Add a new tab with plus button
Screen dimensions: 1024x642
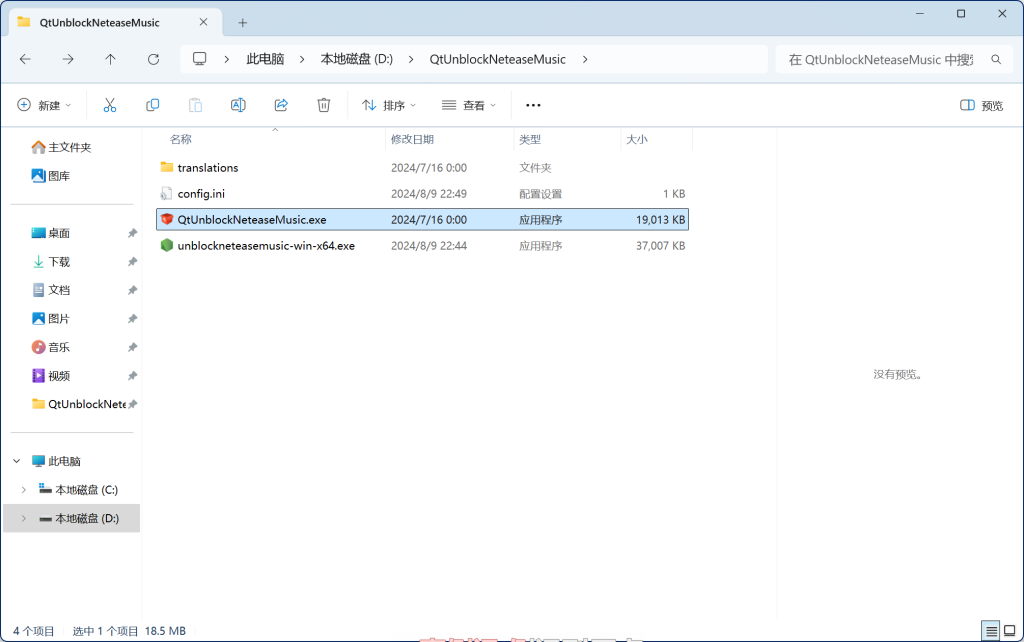pyautogui.click(x=242, y=22)
